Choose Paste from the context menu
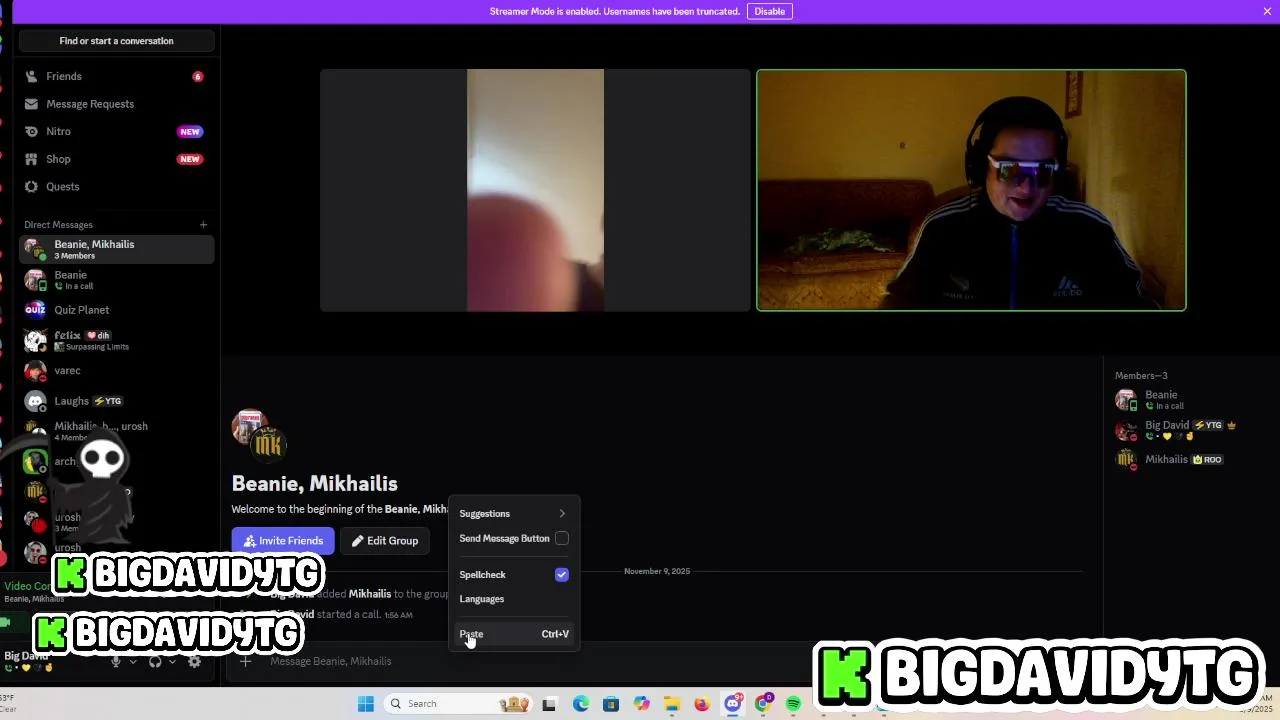The width and height of the screenshot is (1280, 720). [513, 634]
